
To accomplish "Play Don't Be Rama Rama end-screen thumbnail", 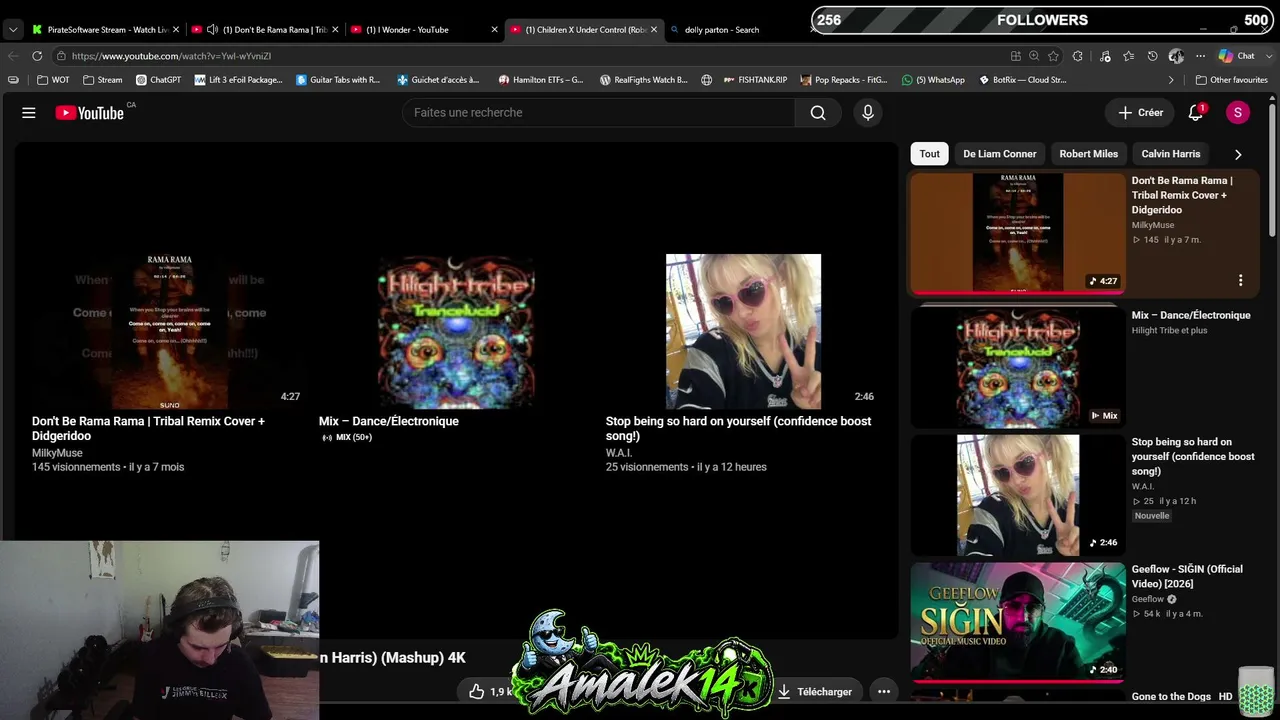I will coord(169,332).
